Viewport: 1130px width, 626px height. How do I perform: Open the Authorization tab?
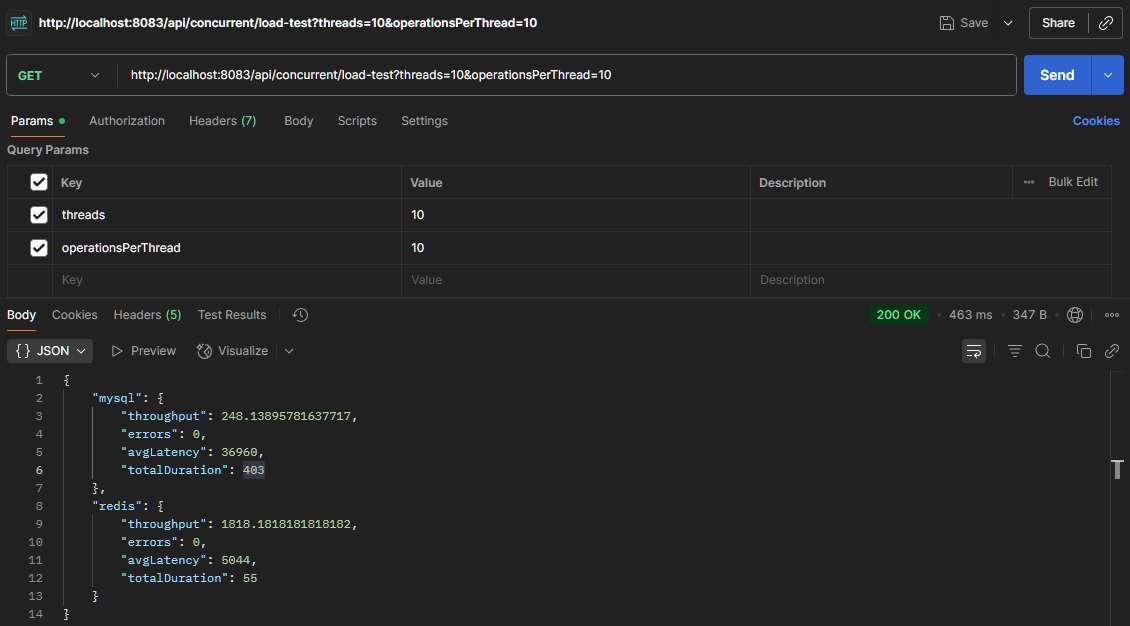pos(127,121)
